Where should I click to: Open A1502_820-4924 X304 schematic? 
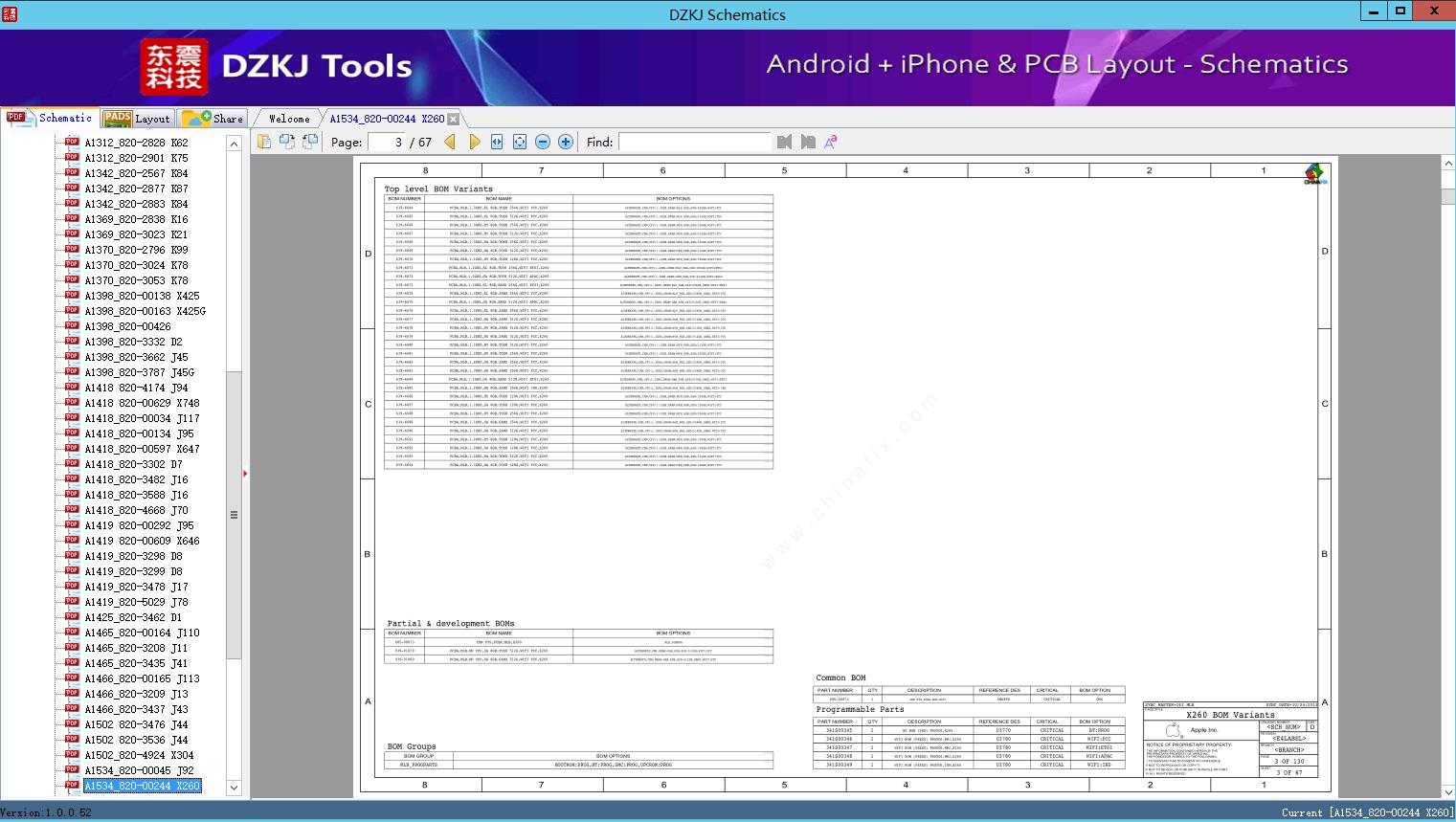(139, 755)
